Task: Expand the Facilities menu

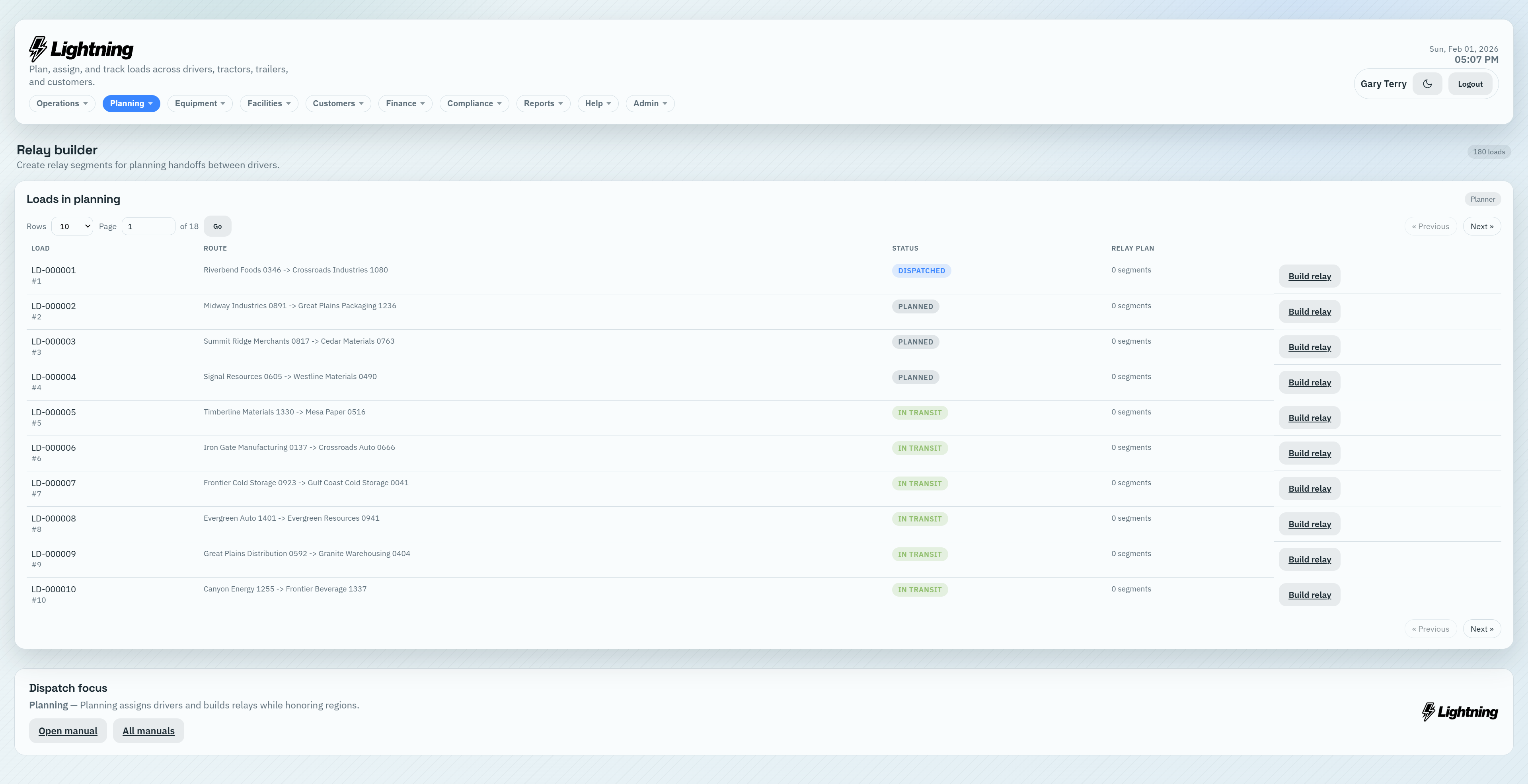Action: coord(269,103)
